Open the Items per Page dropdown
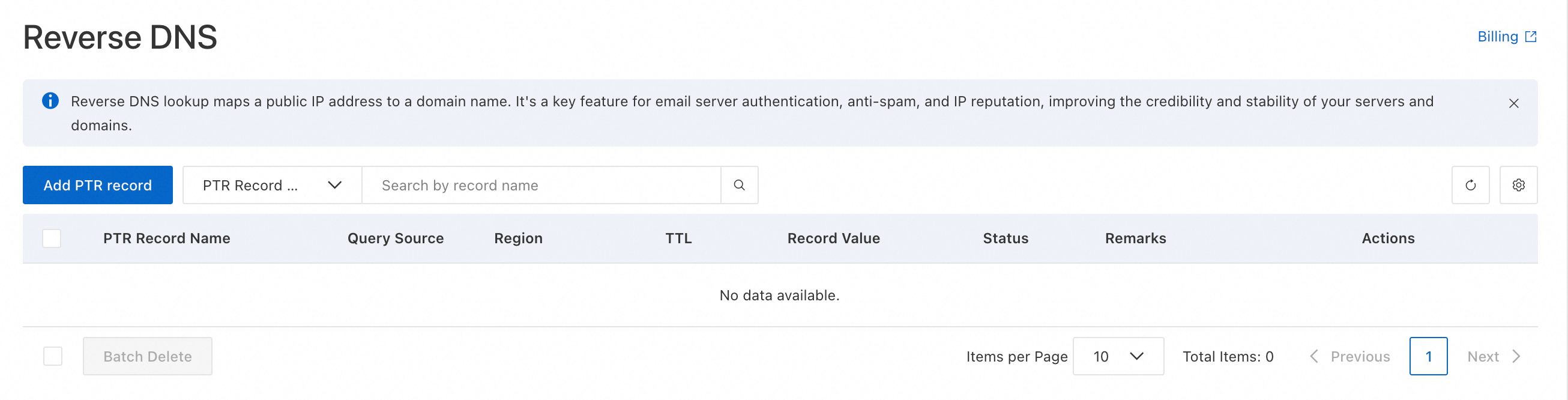This screenshot has height=400, width=1568. point(1118,356)
